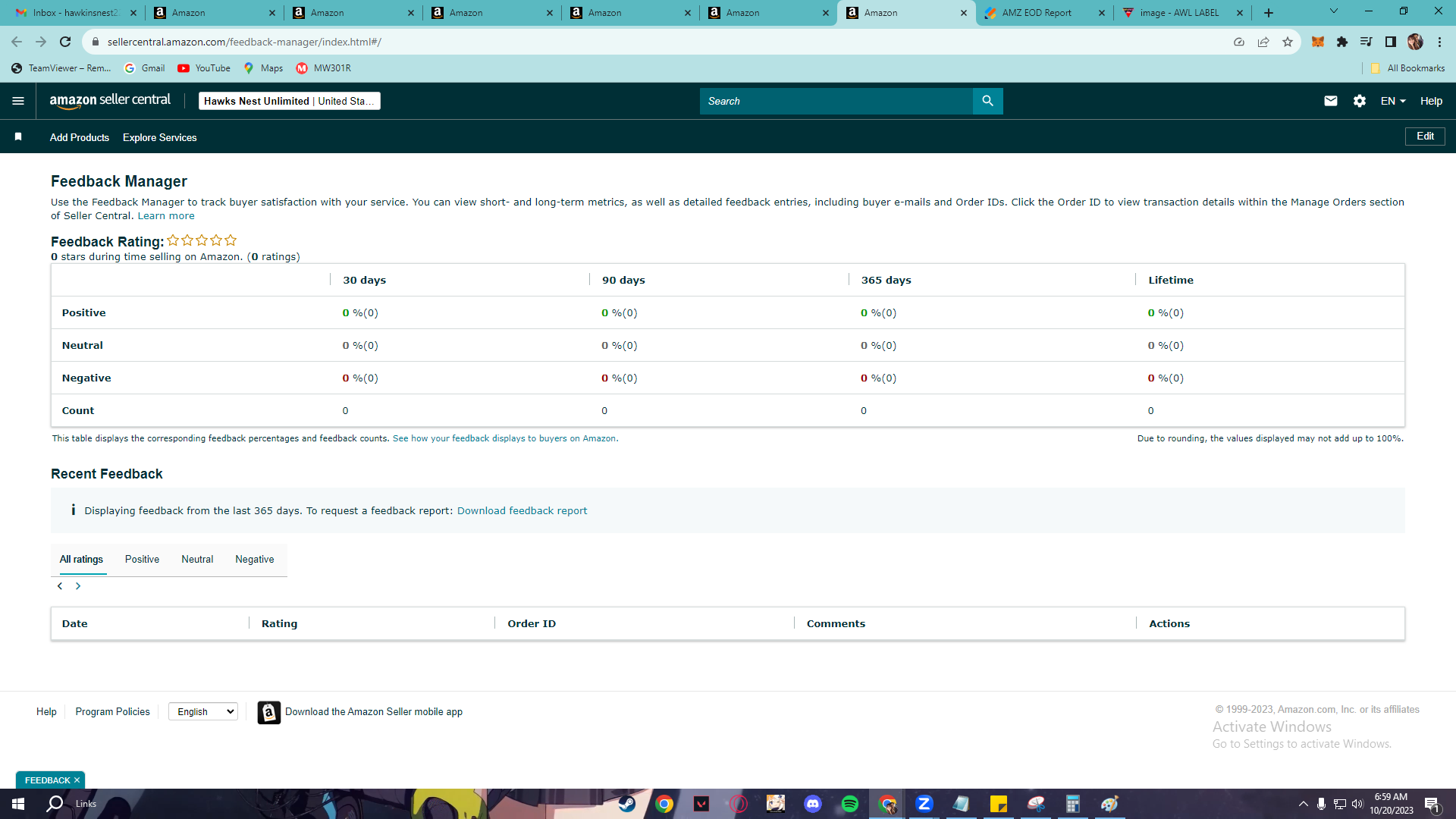Open Chrome extensions puzzle icon

coord(1342,42)
